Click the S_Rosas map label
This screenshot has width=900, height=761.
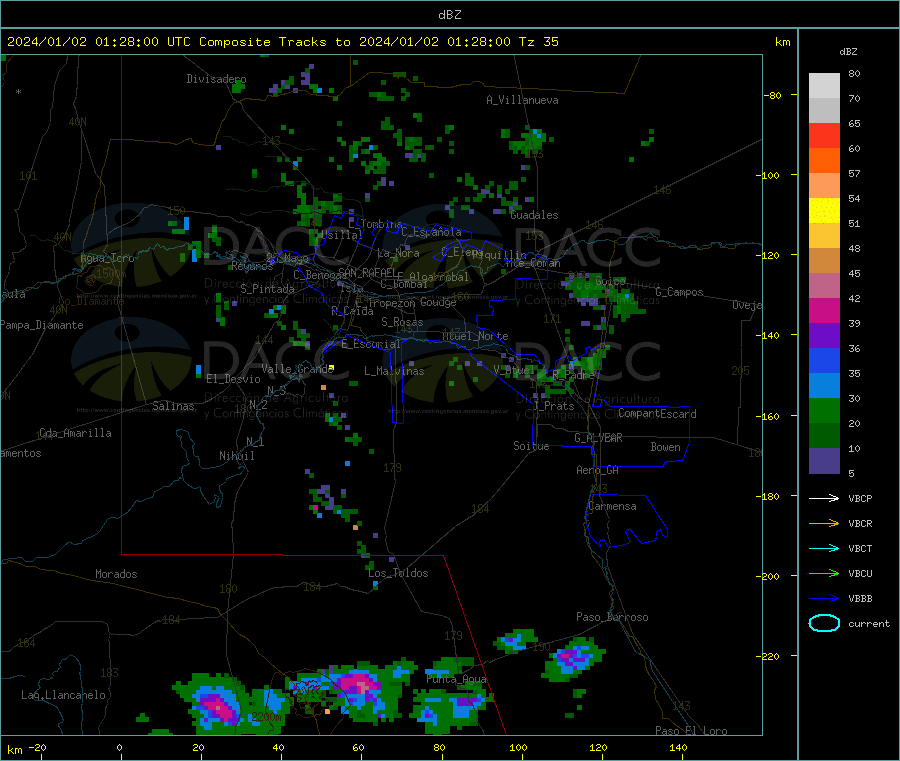pyautogui.click(x=402, y=322)
